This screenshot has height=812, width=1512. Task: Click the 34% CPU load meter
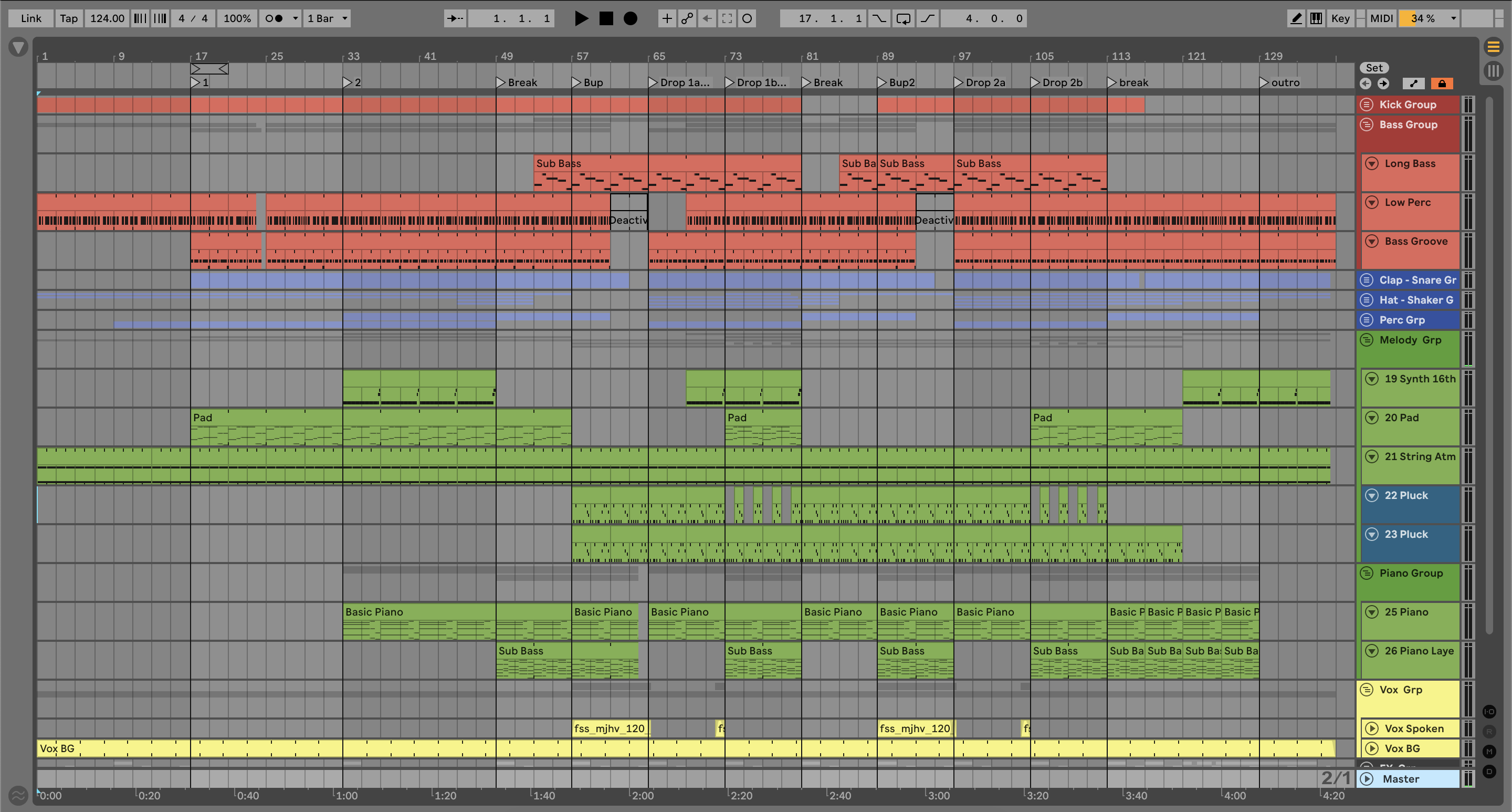click(x=1422, y=18)
